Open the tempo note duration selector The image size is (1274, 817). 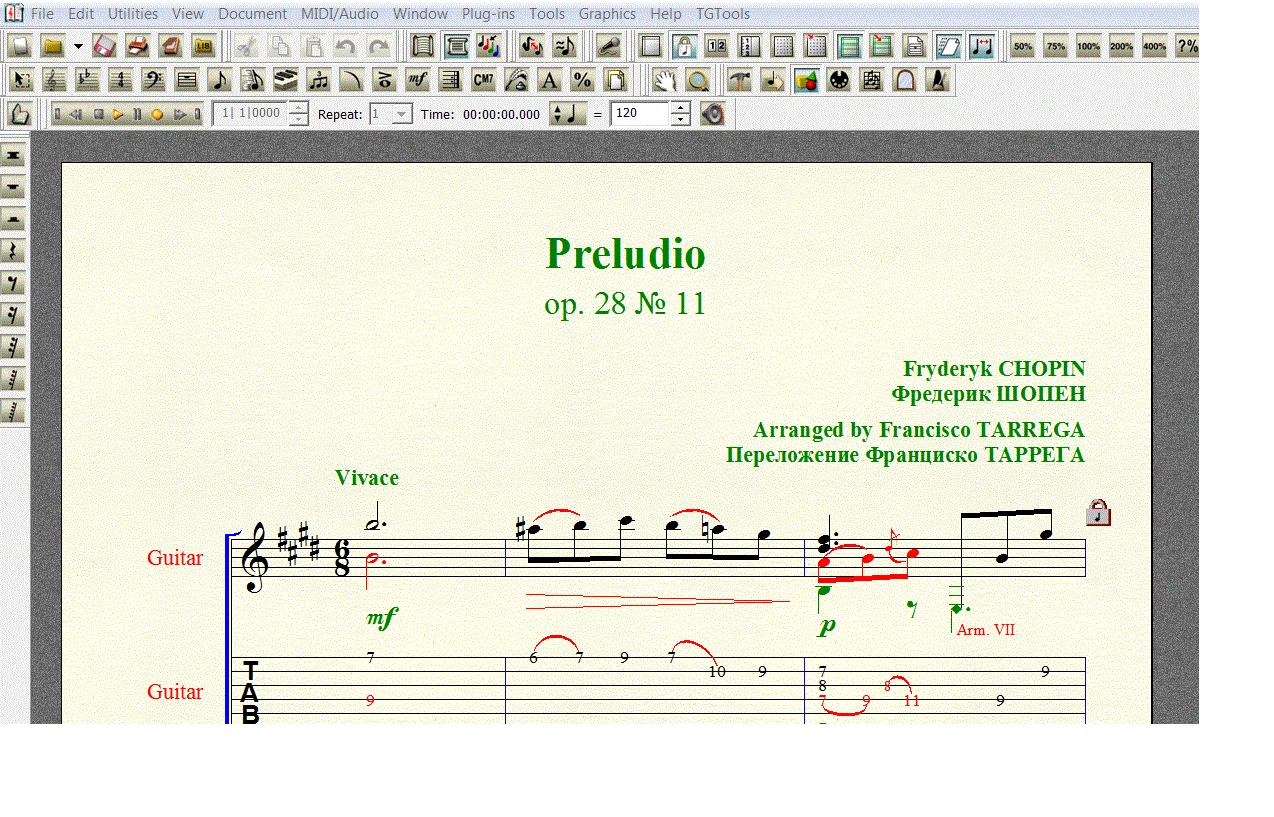pos(568,114)
